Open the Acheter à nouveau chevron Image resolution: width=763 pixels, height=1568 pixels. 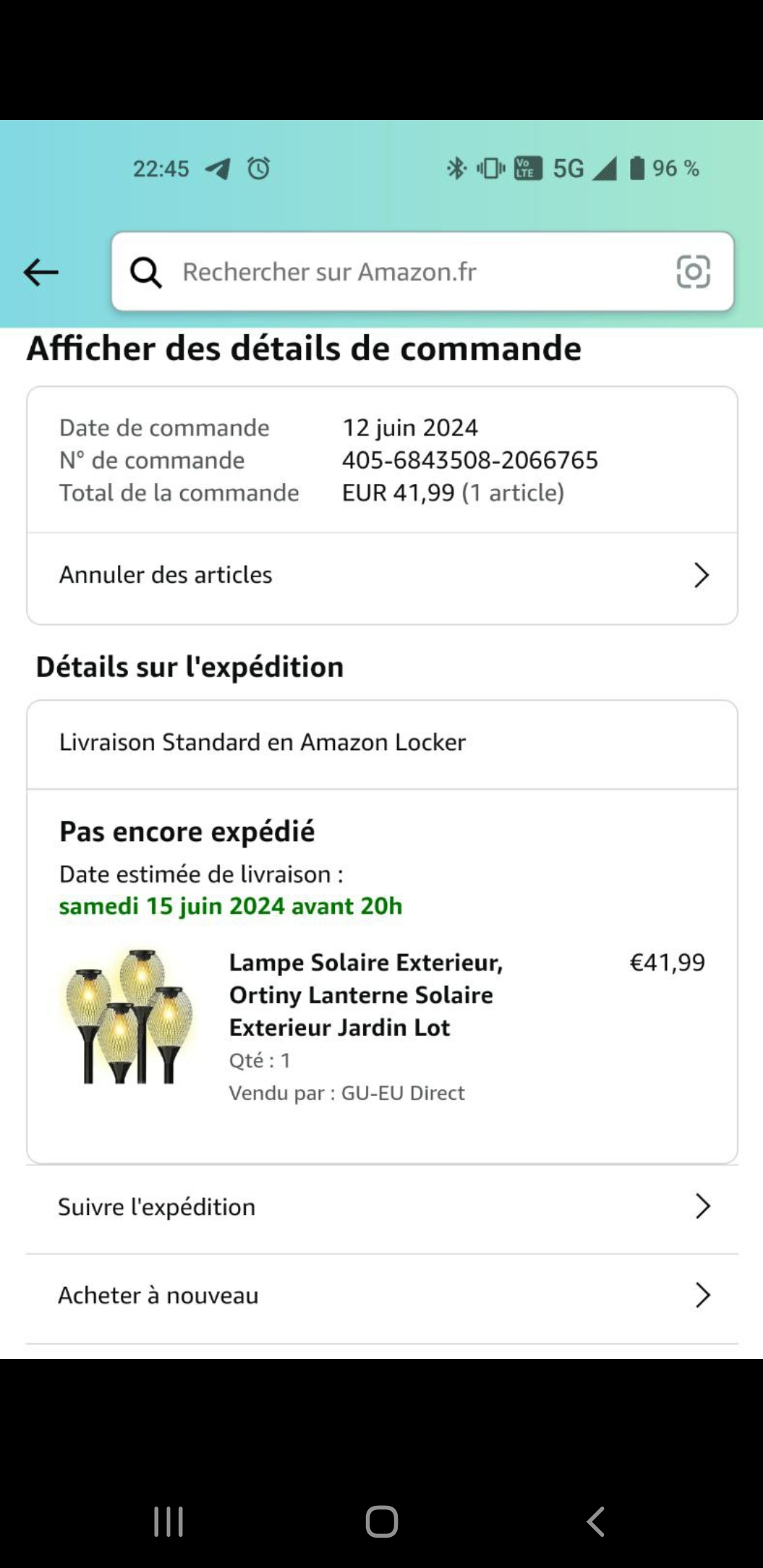pos(702,1295)
